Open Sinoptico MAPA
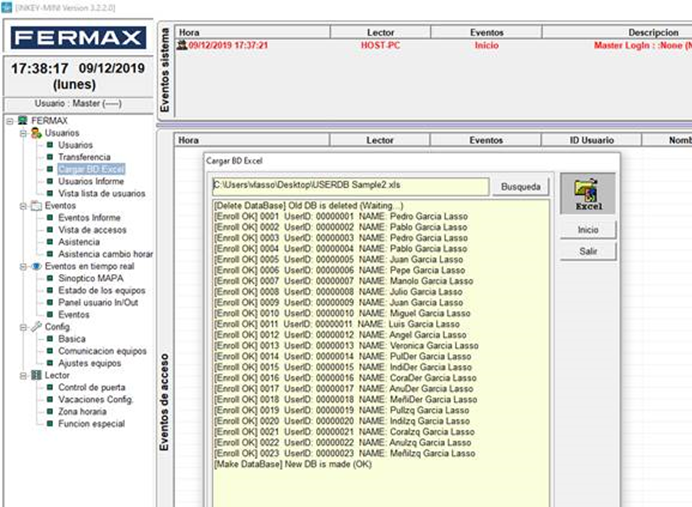The image size is (692, 507). [x=90, y=278]
